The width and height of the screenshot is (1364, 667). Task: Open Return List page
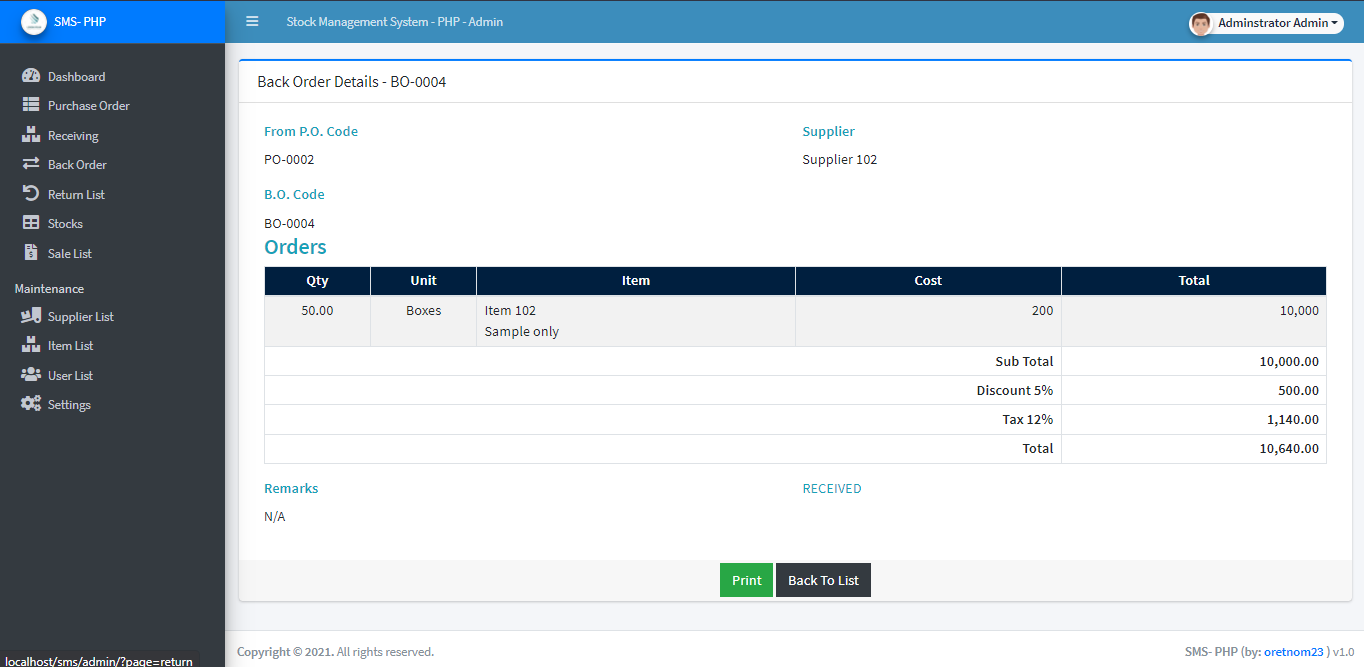[112, 194]
